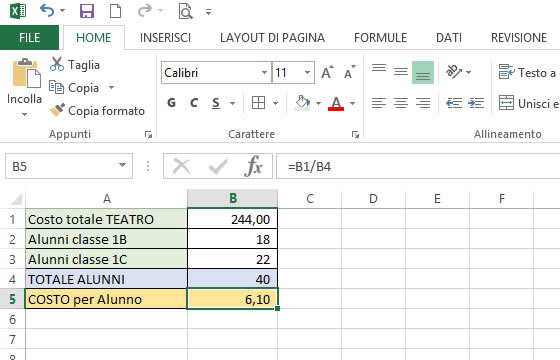Open the font size dropdown showing 11
This screenshot has height=360, width=560.
(307, 72)
